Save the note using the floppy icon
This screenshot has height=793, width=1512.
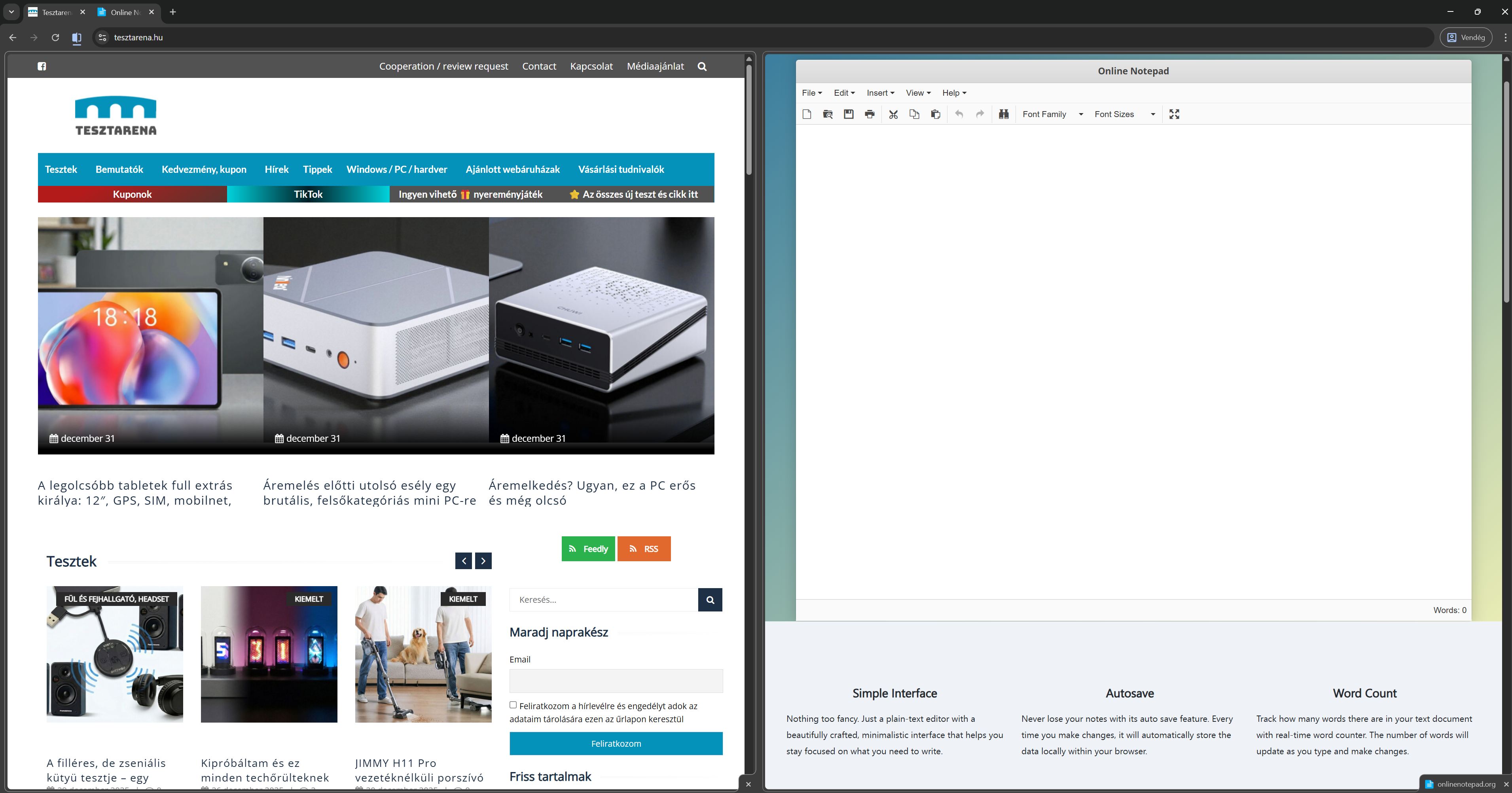[849, 114]
